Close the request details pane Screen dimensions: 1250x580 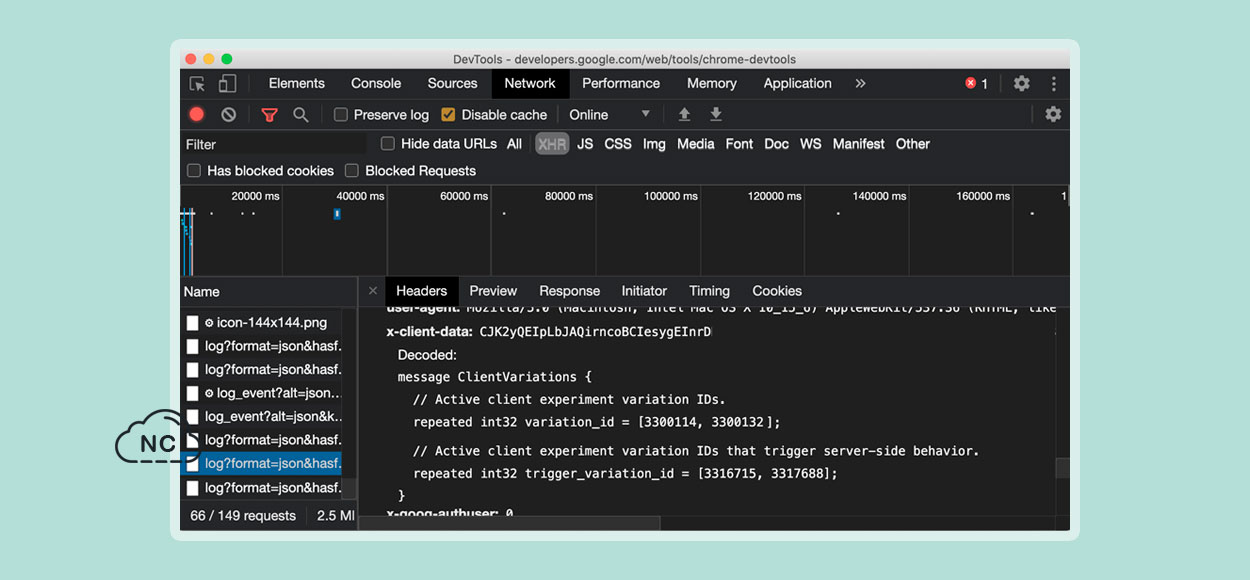pos(373,291)
